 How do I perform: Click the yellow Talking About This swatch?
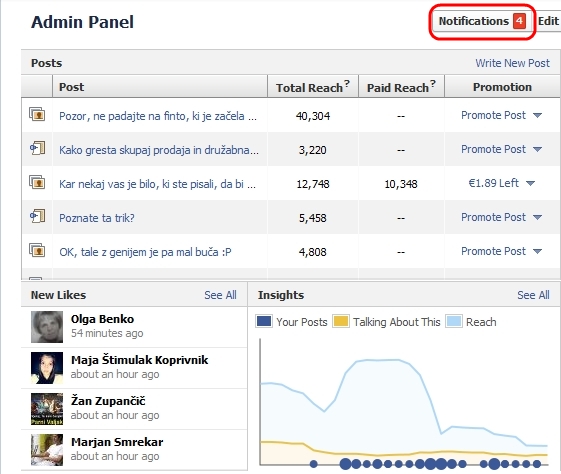tap(341, 321)
